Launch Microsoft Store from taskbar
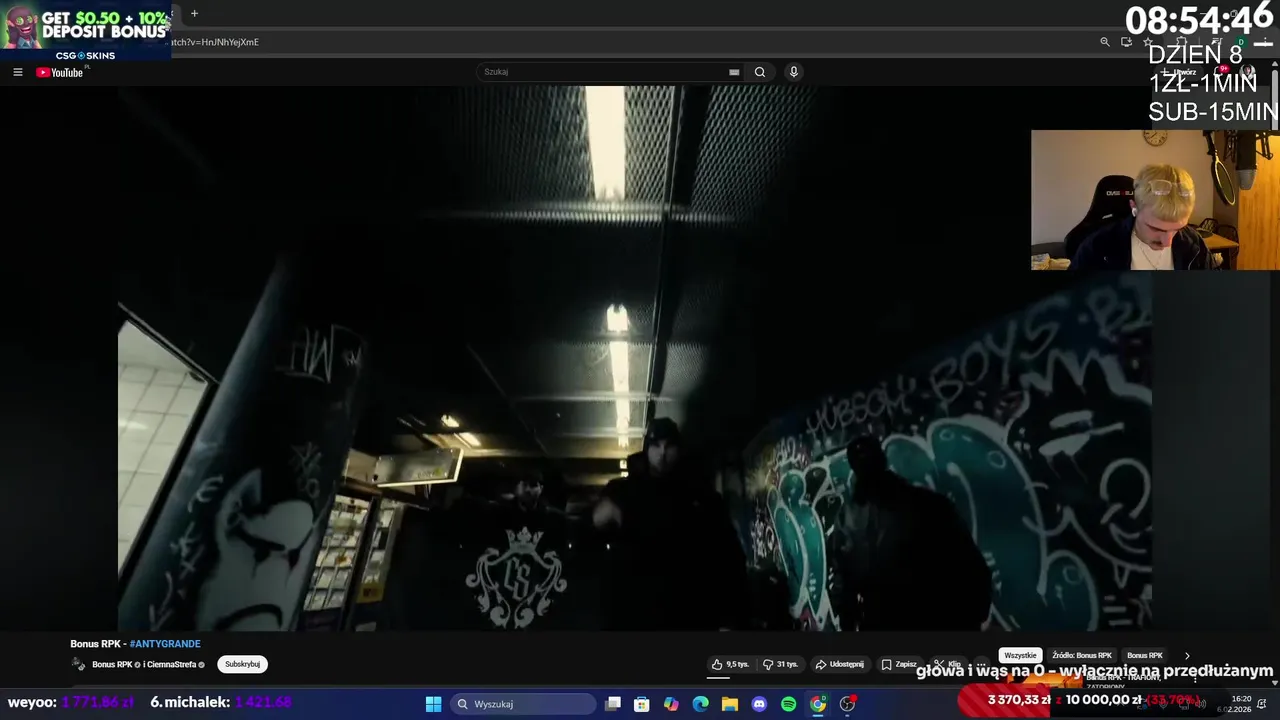Image resolution: width=1280 pixels, height=720 pixels. [x=642, y=704]
